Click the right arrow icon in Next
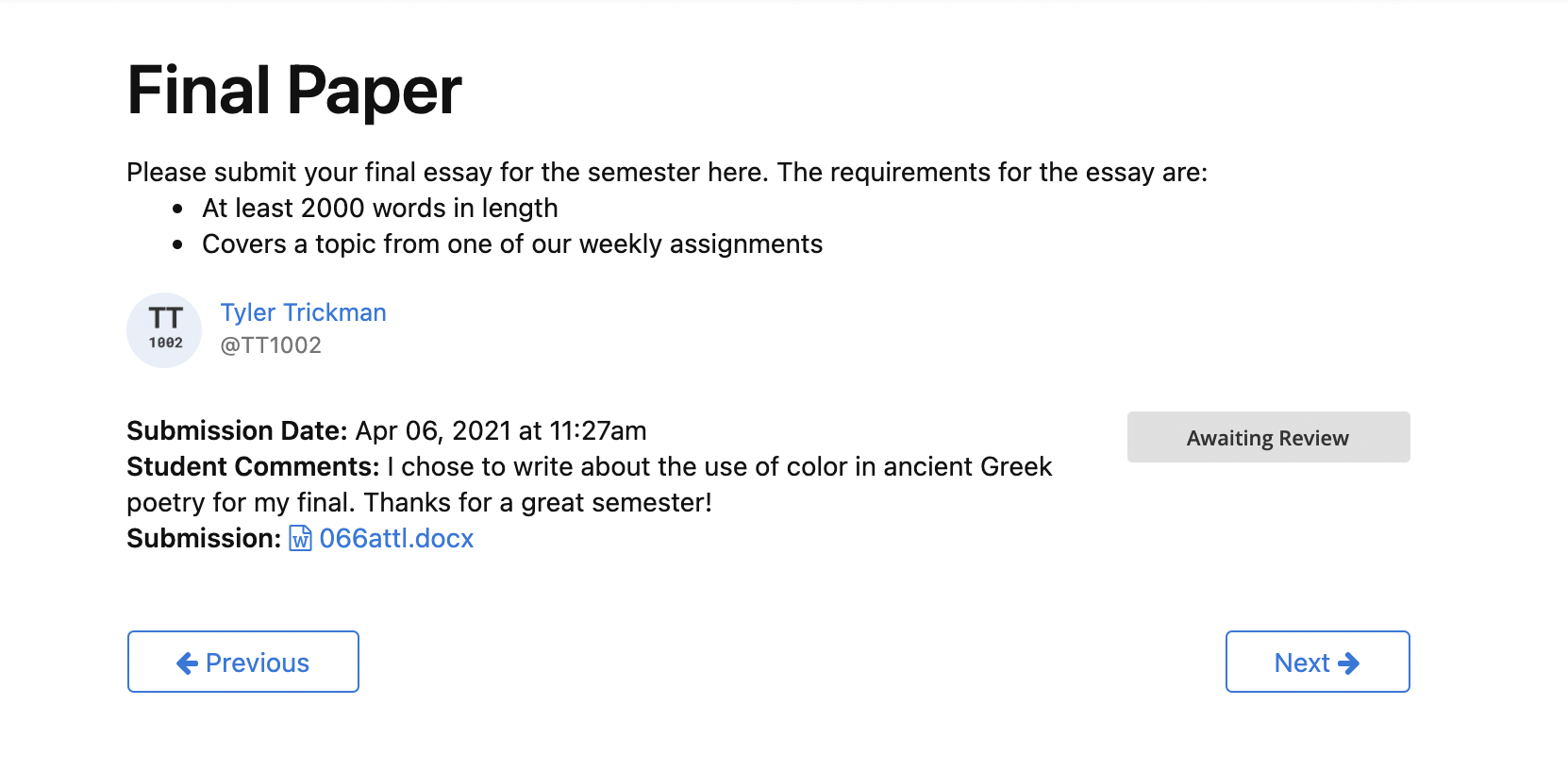The image size is (1568, 772). coord(1349,663)
